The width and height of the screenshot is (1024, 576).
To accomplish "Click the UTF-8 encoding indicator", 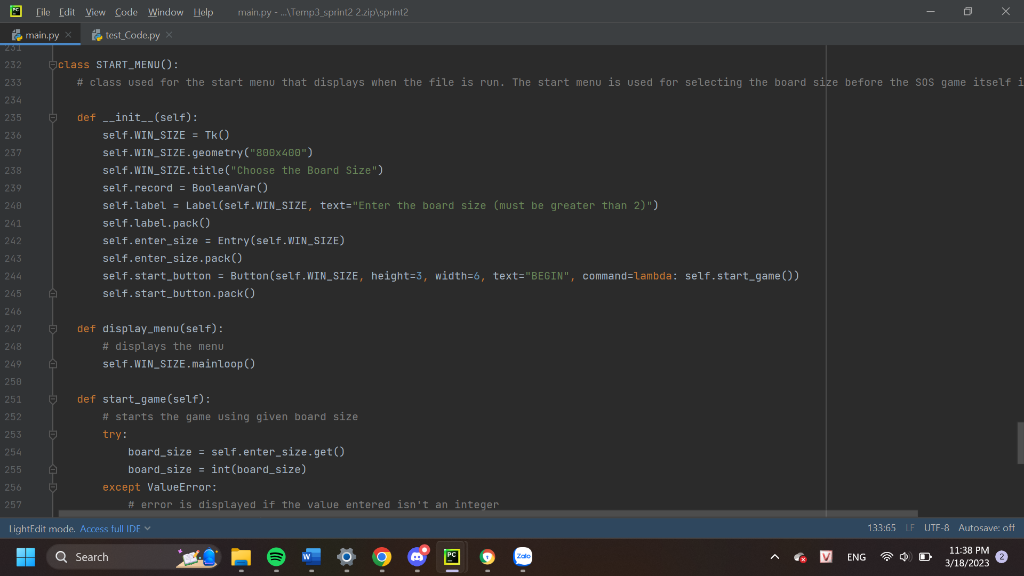I will 936,528.
